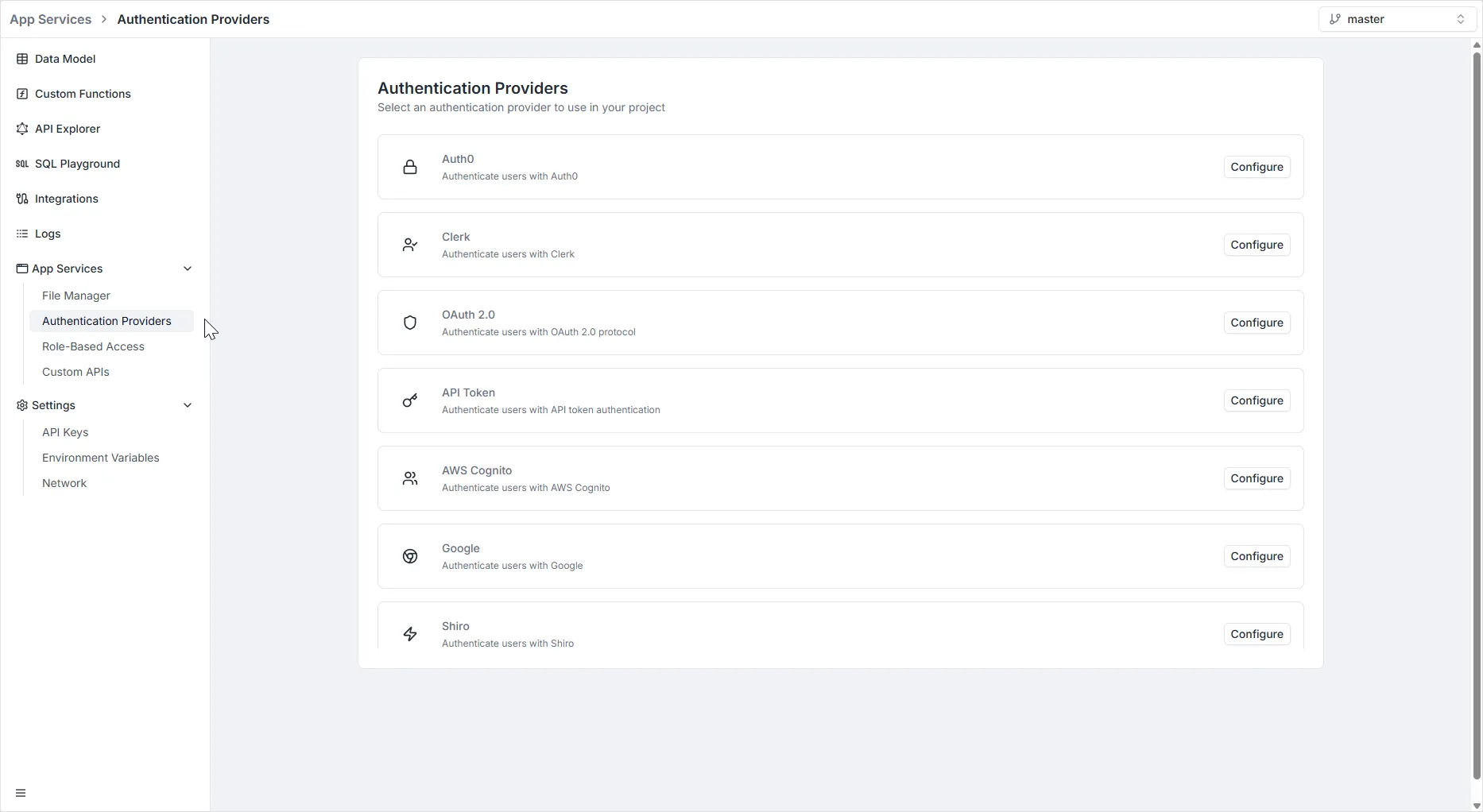Select Environment Variables under Settings
Viewport: 1483px width, 812px height.
pos(100,458)
